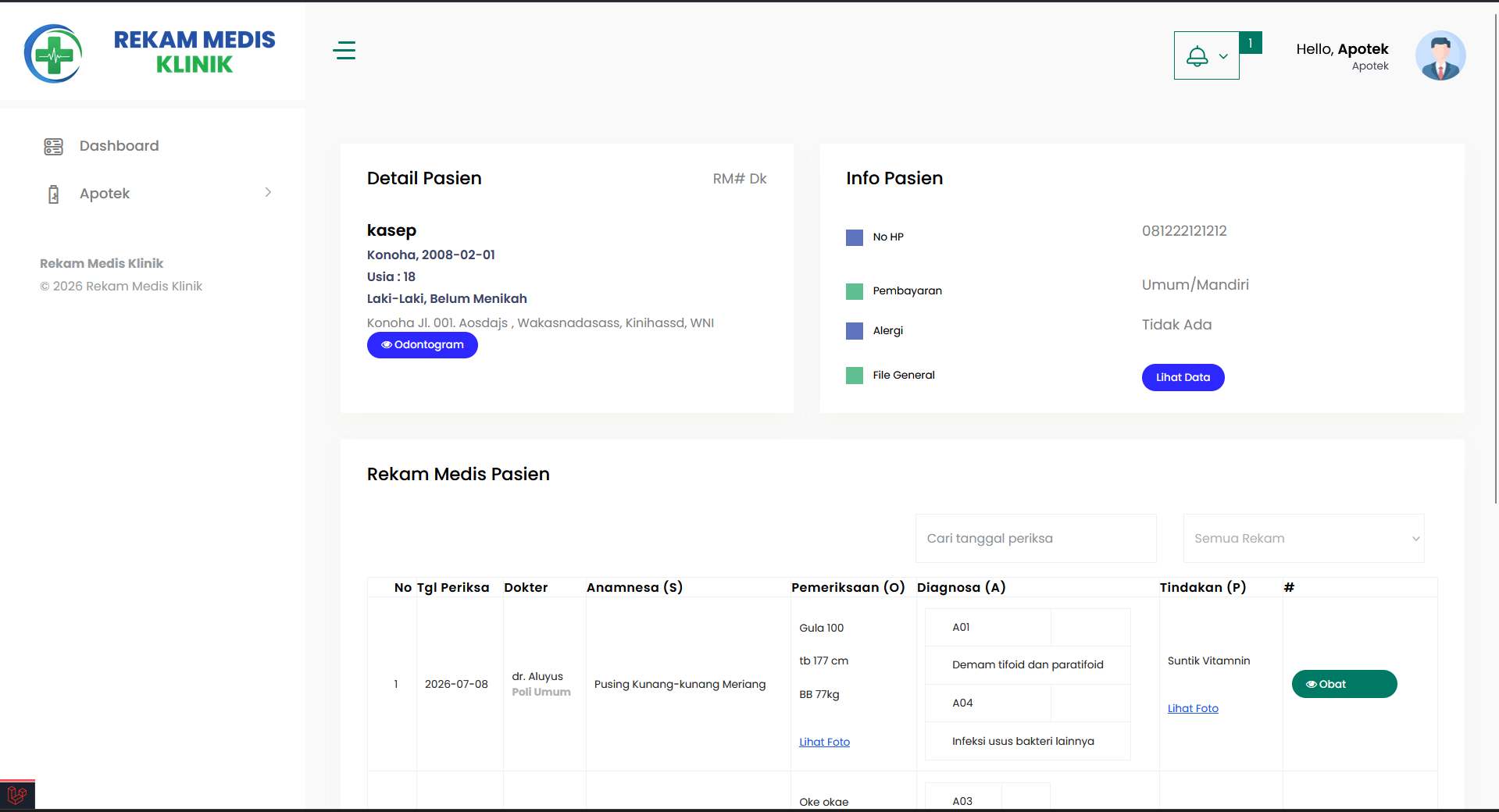Click the Dashboard sidebar icon
The image size is (1499, 812).
tap(53, 146)
